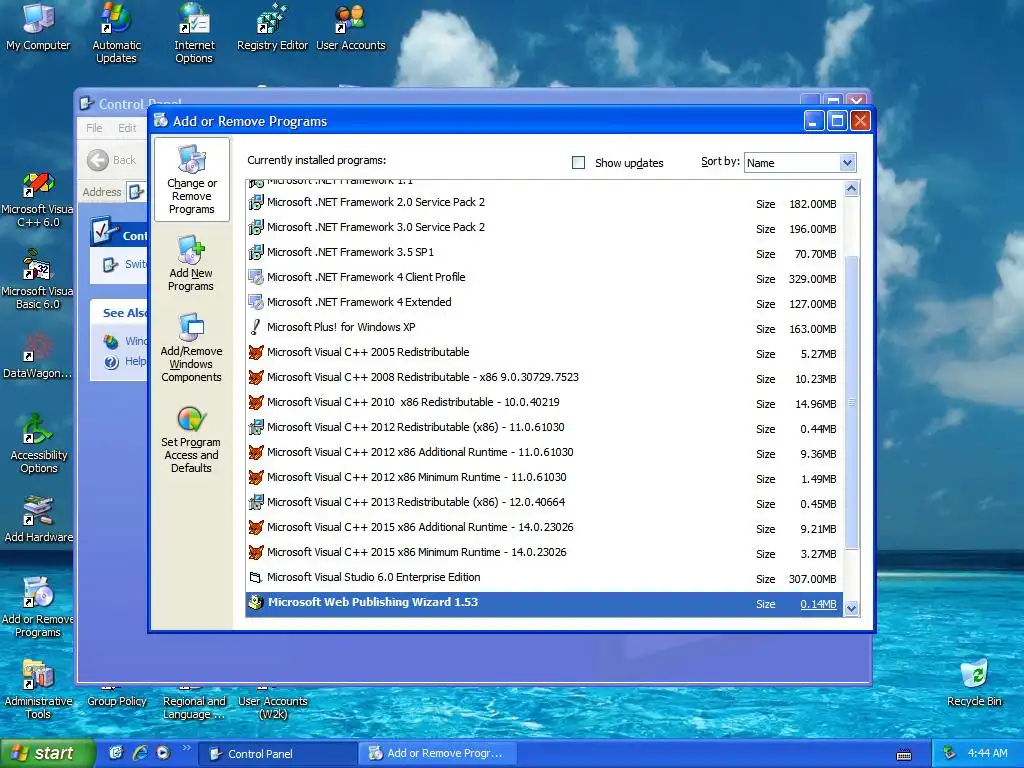Open DataWagon desktop shortcut
Screen dimensions: 1024x768
[38, 356]
